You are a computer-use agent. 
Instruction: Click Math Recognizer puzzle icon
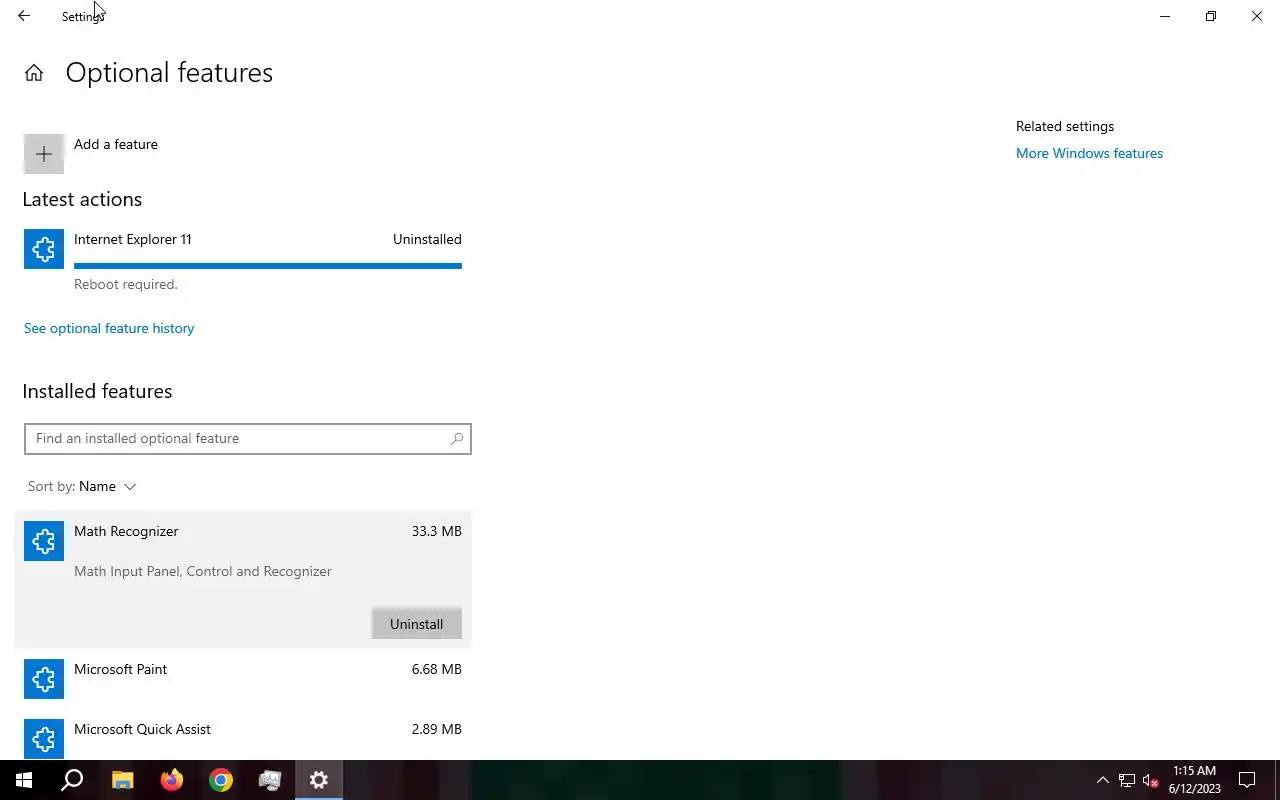pos(44,541)
